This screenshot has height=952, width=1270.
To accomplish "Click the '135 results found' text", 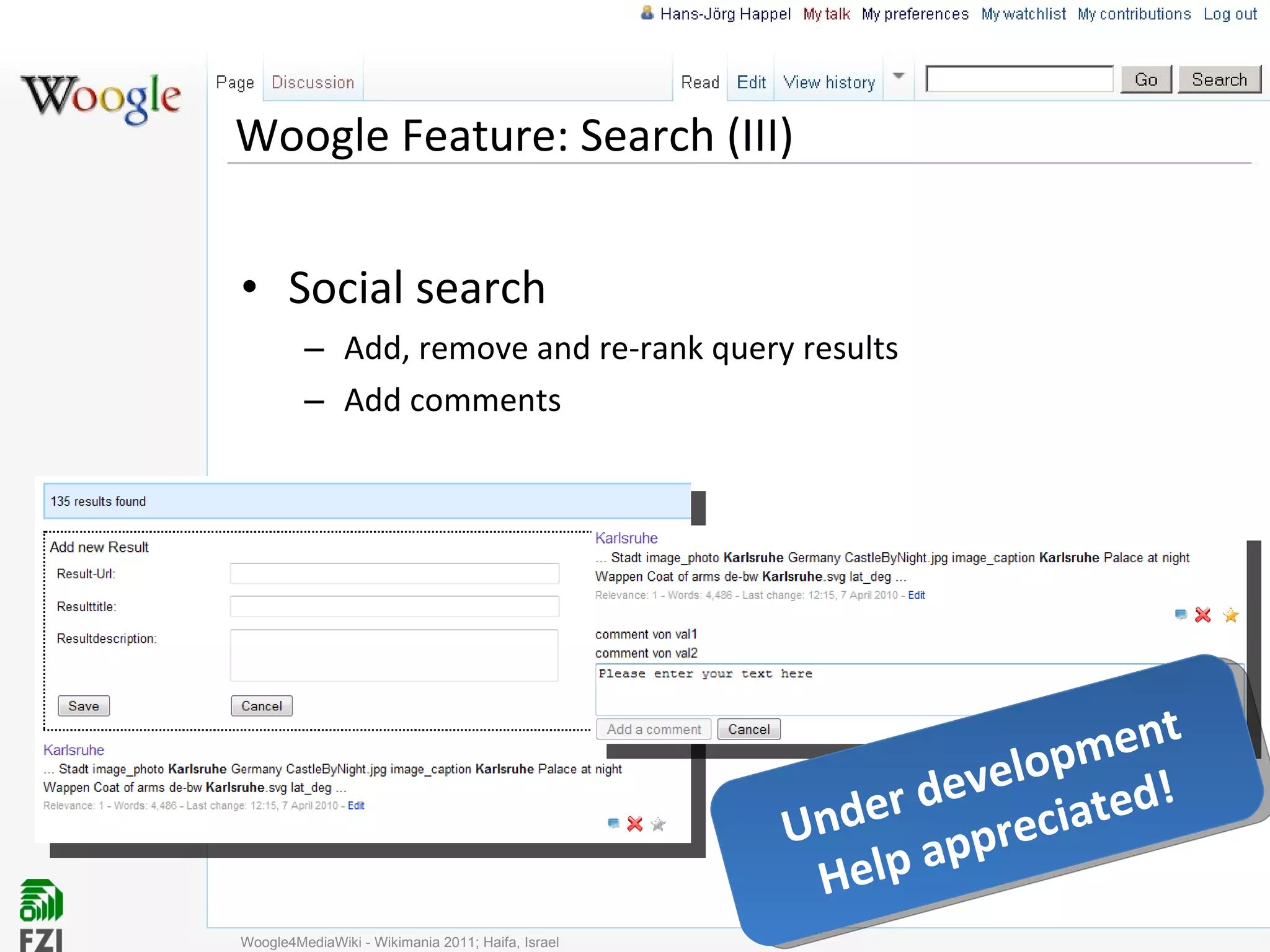I will click(x=98, y=501).
